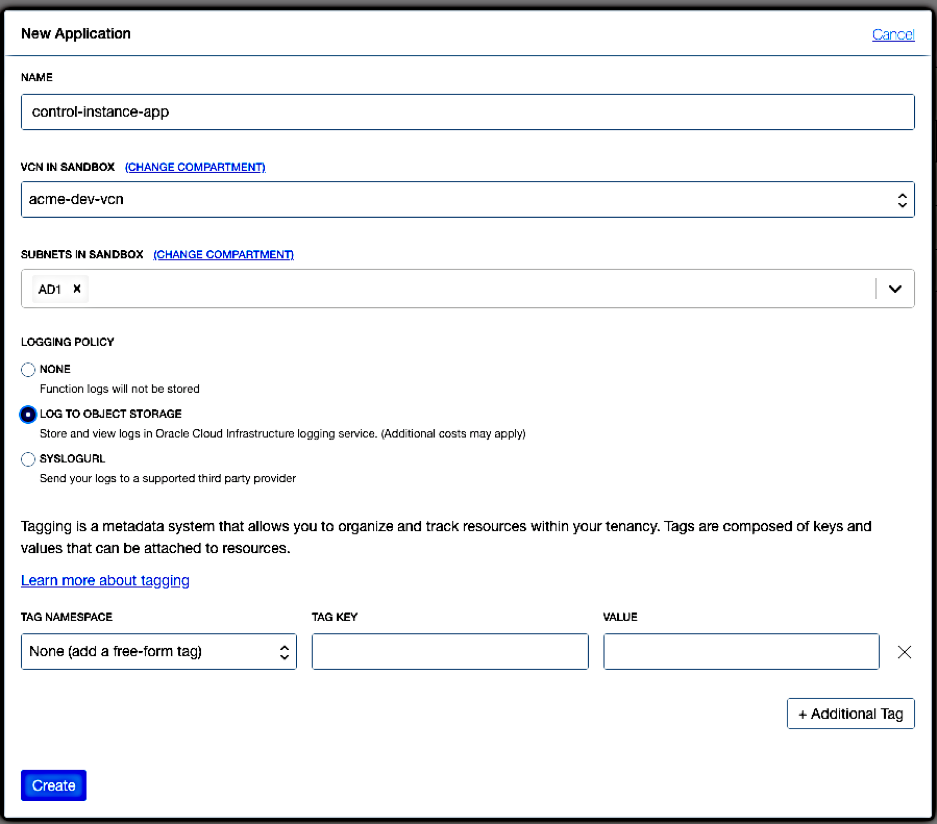Change compartment for SUBNETS IN SANDBOX
The height and width of the screenshot is (824, 937).
223,254
